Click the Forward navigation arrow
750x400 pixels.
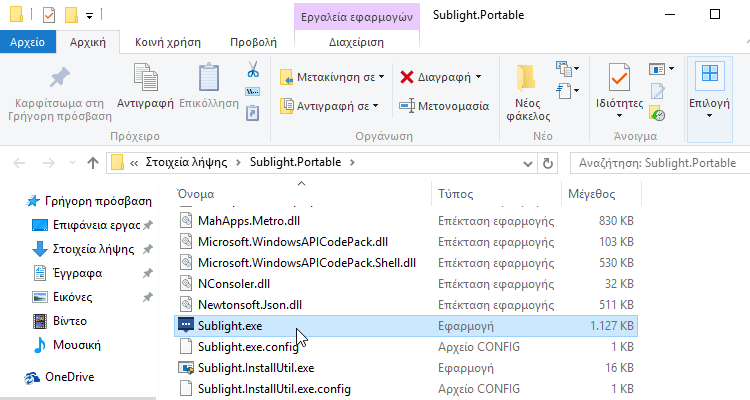[48, 163]
